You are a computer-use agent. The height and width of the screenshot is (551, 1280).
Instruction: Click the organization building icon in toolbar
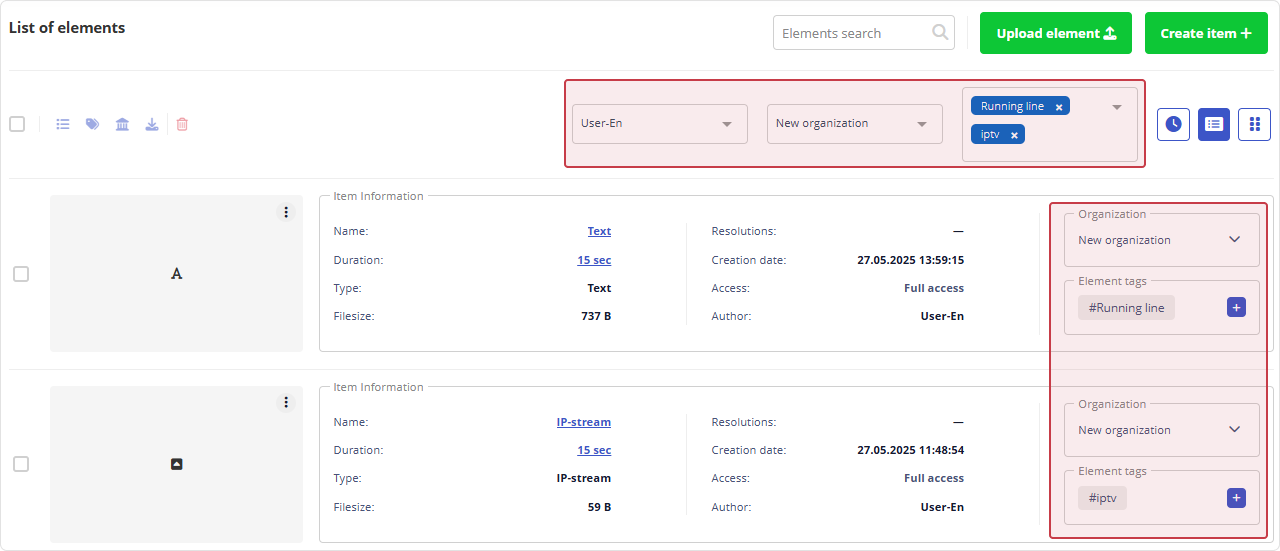[122, 125]
